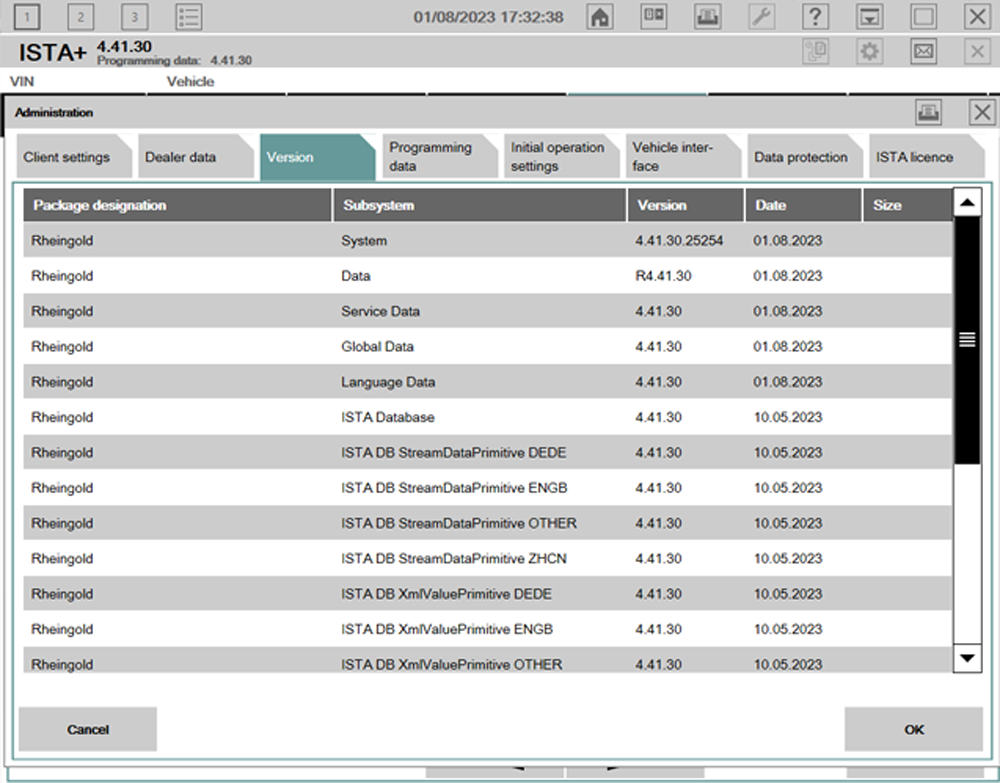Click version R4.41.30 cell
Screen dimensions: 1000x783
pos(663,276)
